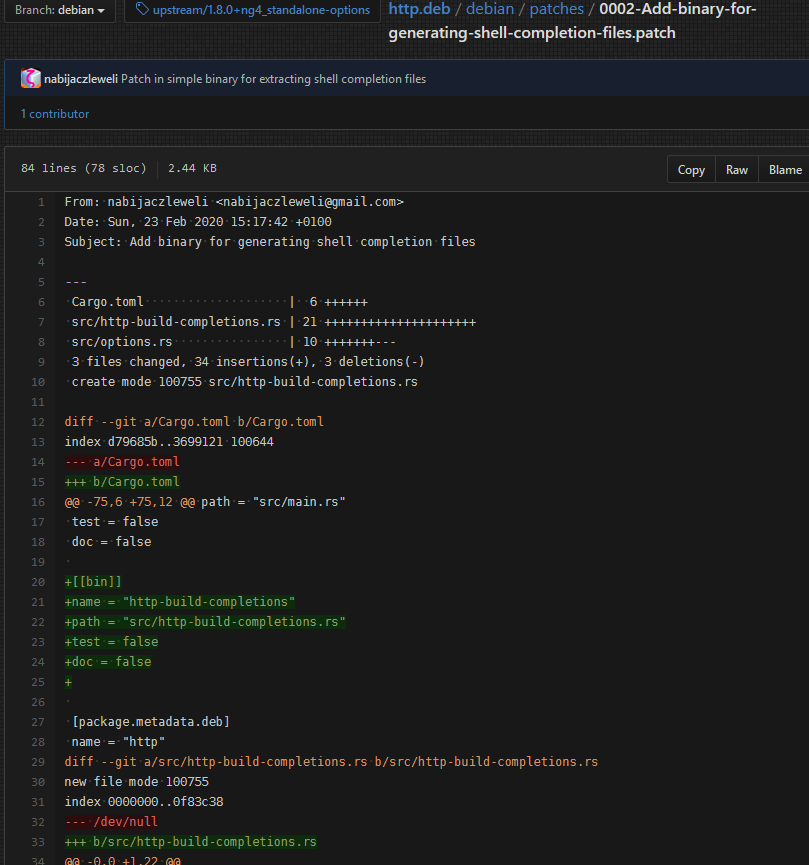
Task: View the Raw file
Action: (x=737, y=170)
